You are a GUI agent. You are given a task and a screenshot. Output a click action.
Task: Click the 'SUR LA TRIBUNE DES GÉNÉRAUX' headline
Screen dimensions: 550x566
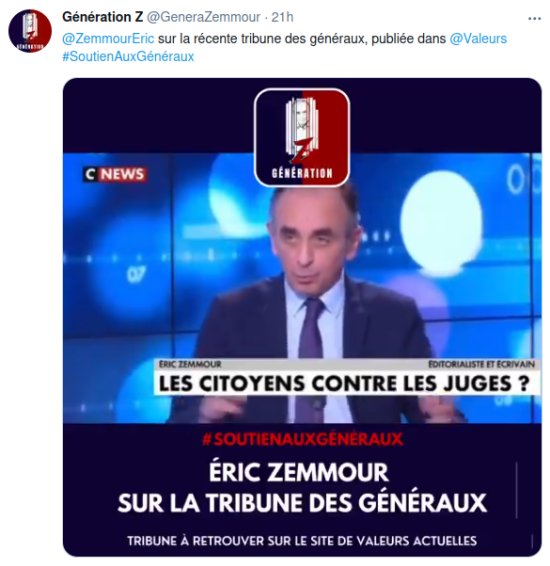coord(302,502)
